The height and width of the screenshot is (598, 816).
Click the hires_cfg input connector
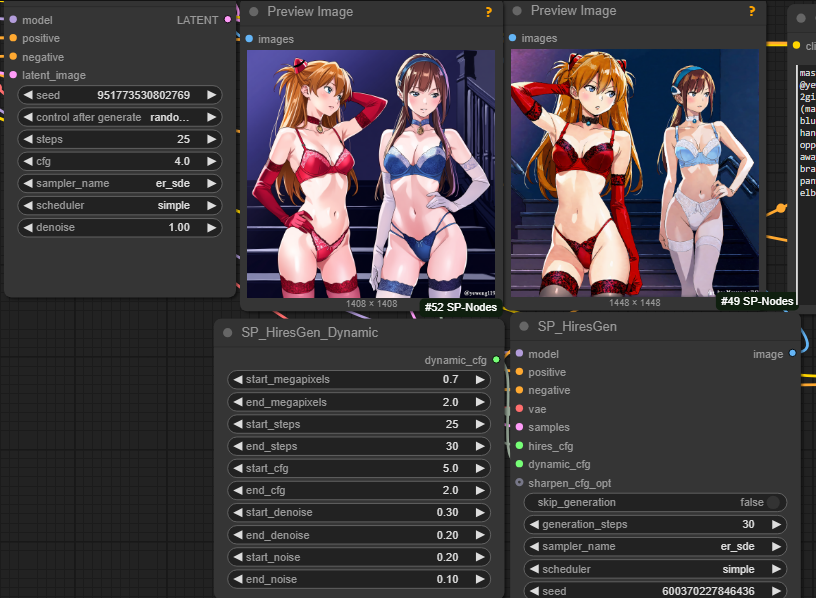tap(519, 446)
